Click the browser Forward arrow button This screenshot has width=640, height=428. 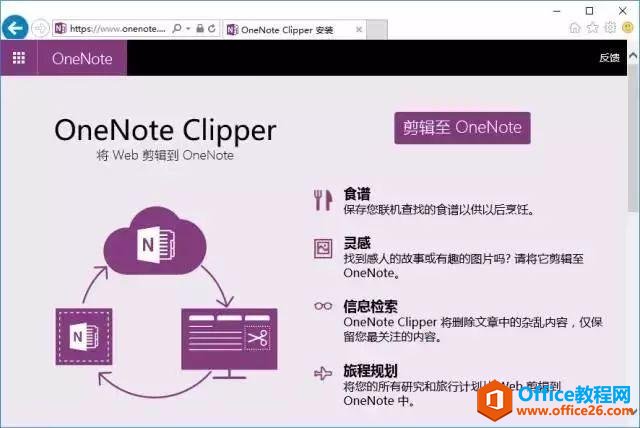pyautogui.click(x=40, y=29)
